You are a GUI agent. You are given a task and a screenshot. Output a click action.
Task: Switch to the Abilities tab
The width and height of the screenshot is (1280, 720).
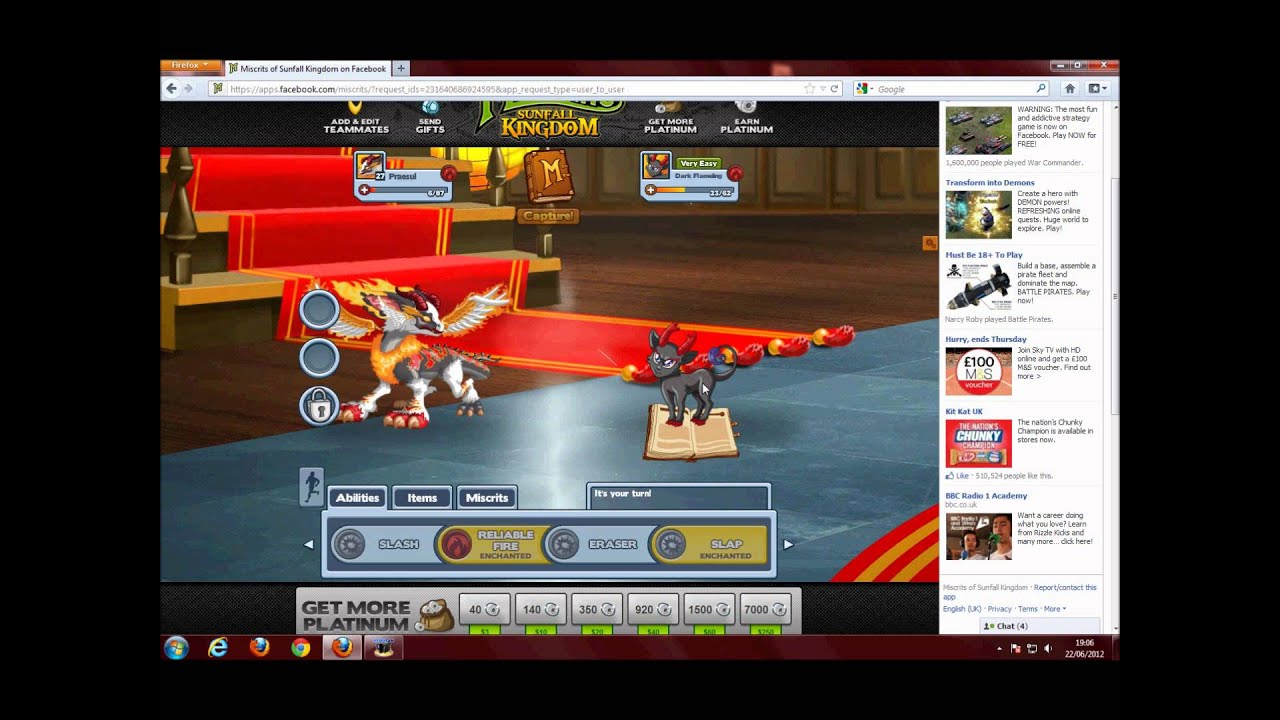(x=357, y=498)
